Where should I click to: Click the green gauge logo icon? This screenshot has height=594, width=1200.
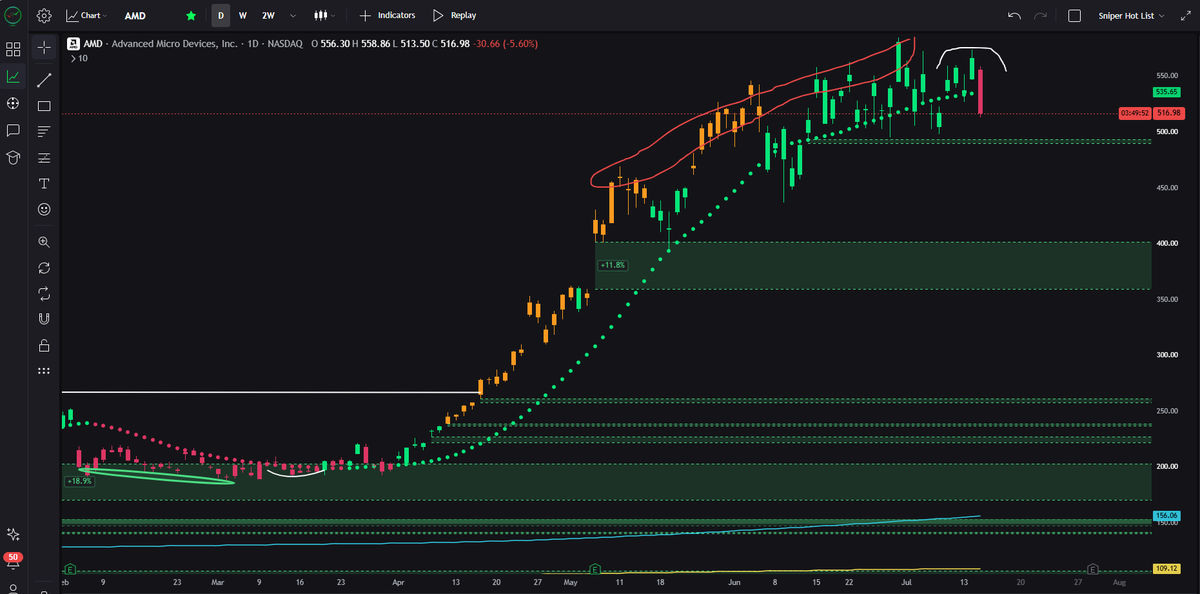tap(14, 16)
